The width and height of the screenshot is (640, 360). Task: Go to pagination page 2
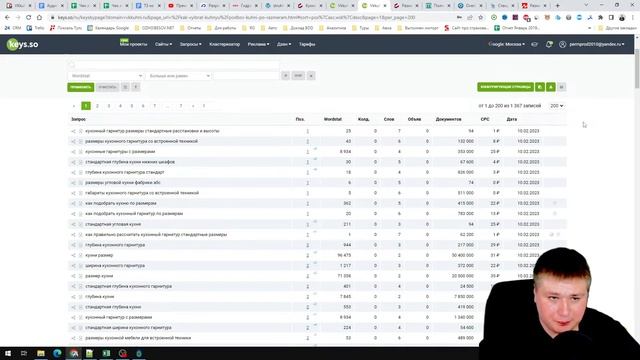click(97, 106)
